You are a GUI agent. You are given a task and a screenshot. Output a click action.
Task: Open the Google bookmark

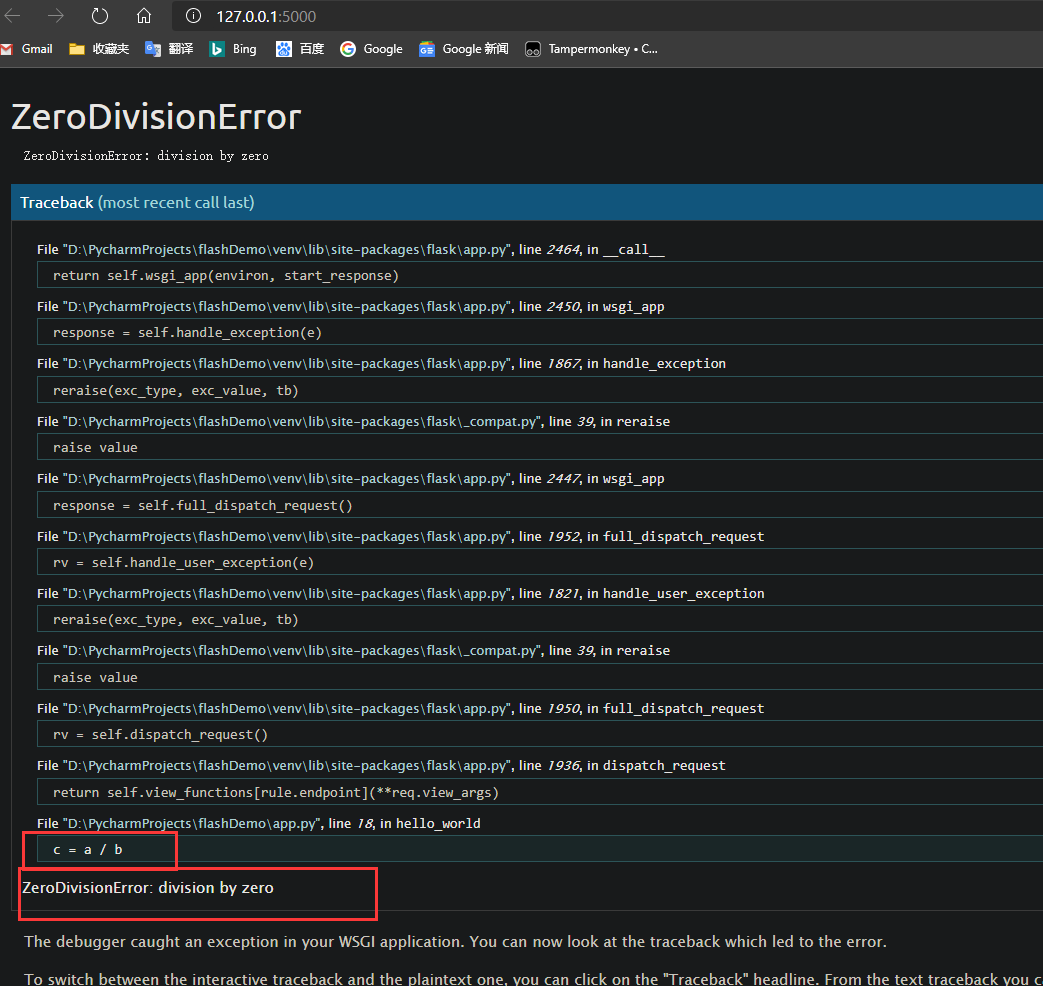tap(370, 48)
